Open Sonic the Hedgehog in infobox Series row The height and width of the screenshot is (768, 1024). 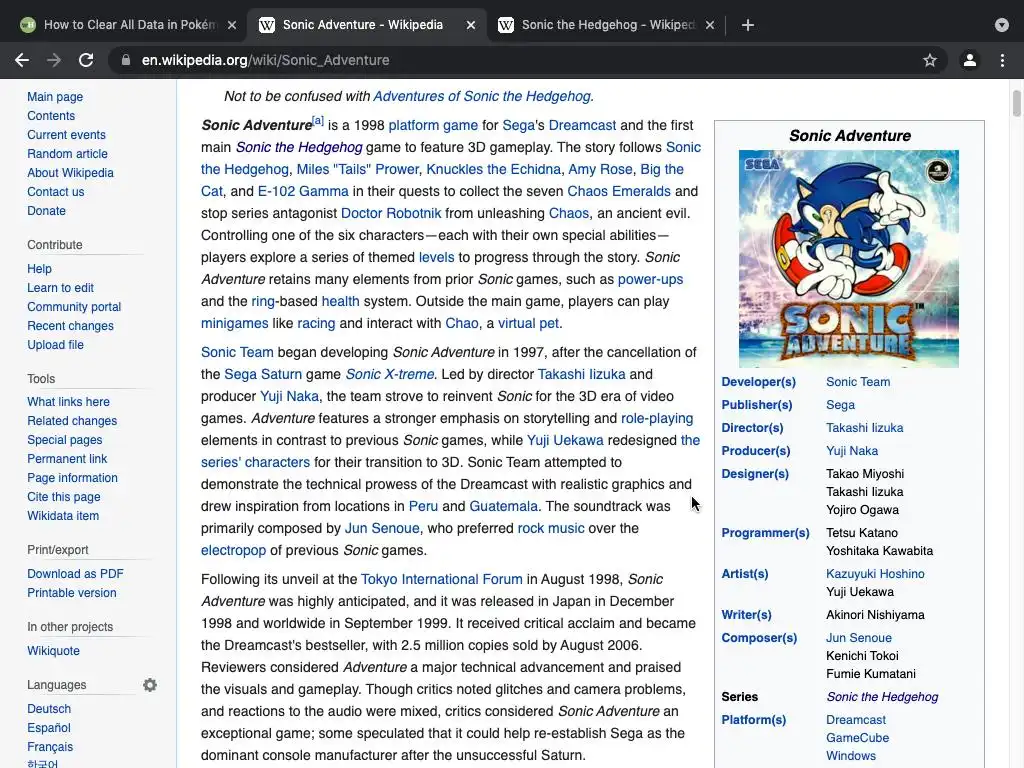point(882,697)
